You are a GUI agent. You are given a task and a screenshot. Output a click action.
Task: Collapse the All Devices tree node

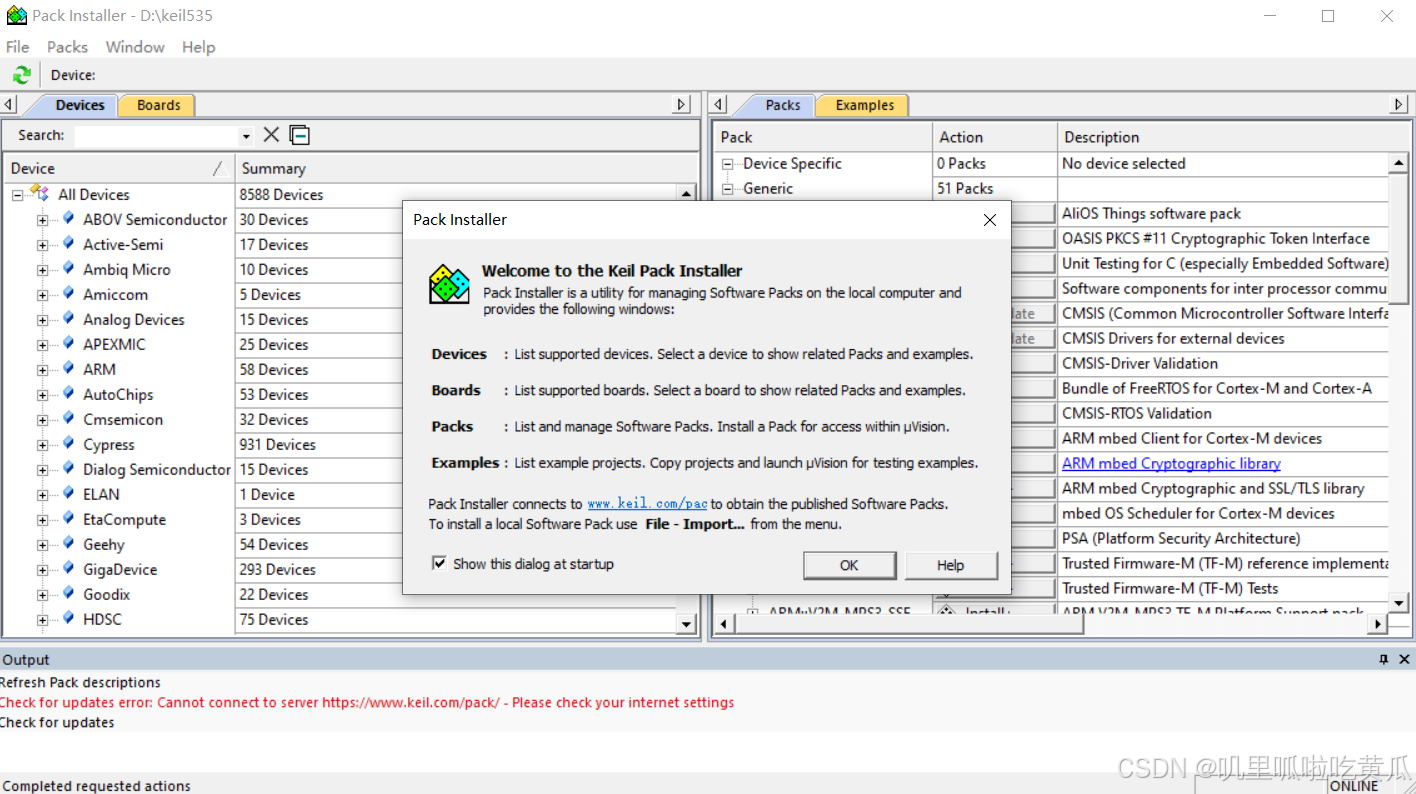[x=17, y=195]
